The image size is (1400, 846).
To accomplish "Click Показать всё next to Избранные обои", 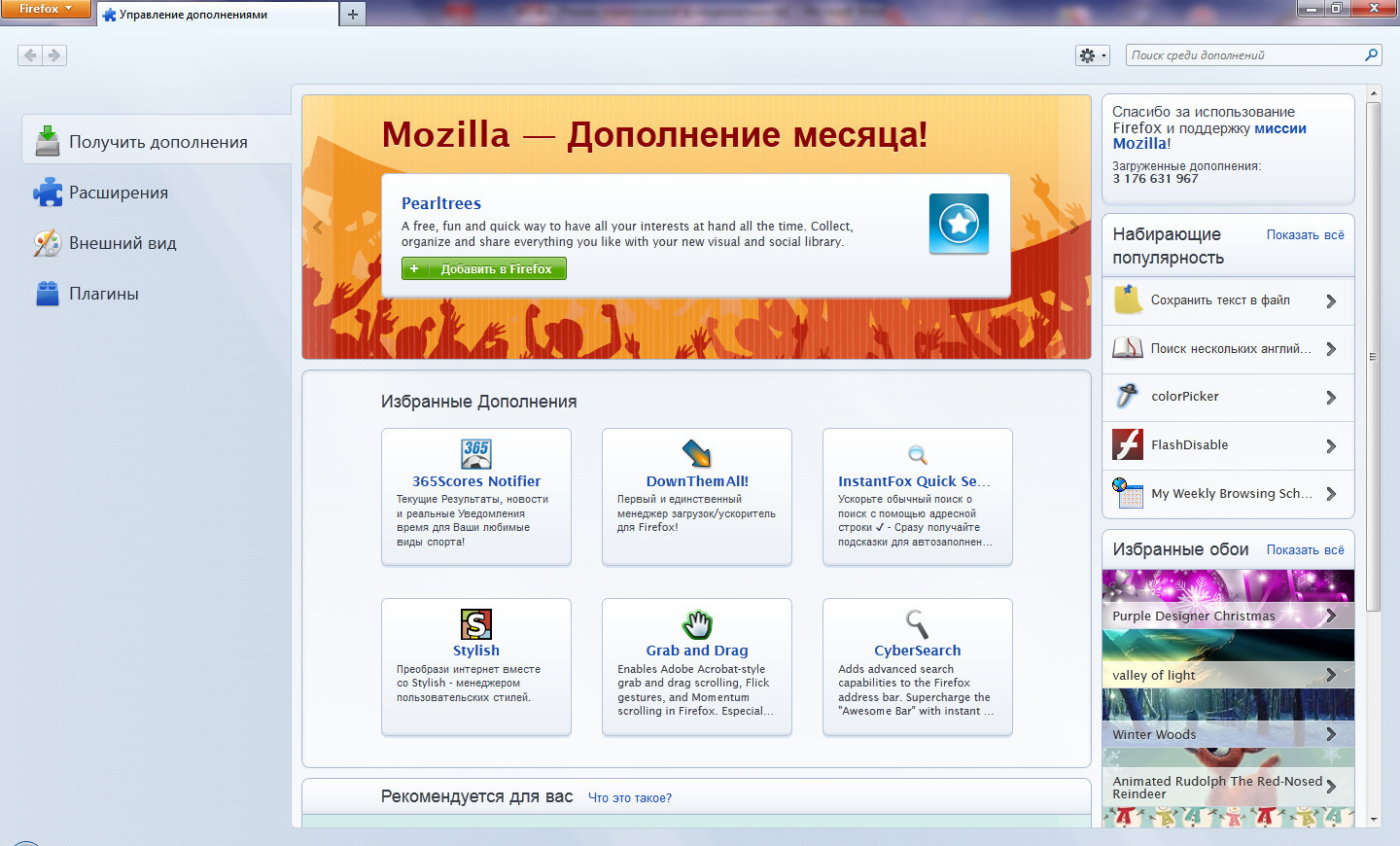I will click(1305, 550).
